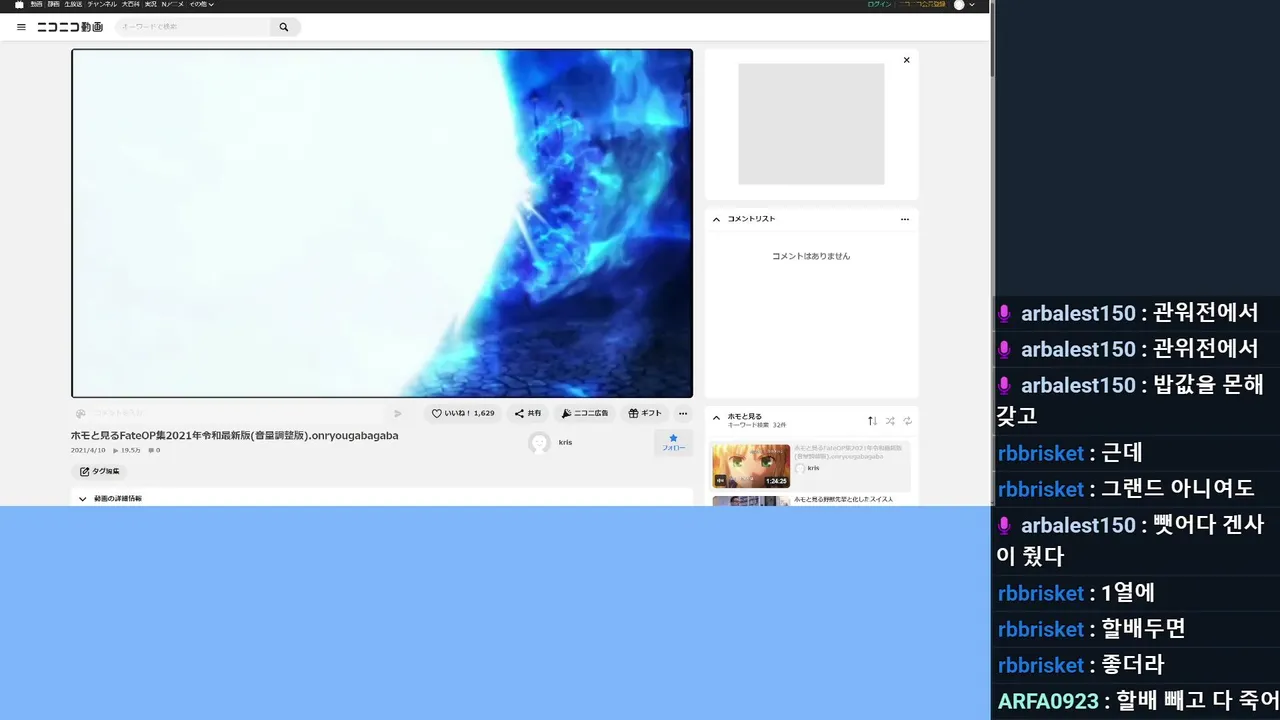Open the チャンネル item in the top bar

click(x=102, y=5)
